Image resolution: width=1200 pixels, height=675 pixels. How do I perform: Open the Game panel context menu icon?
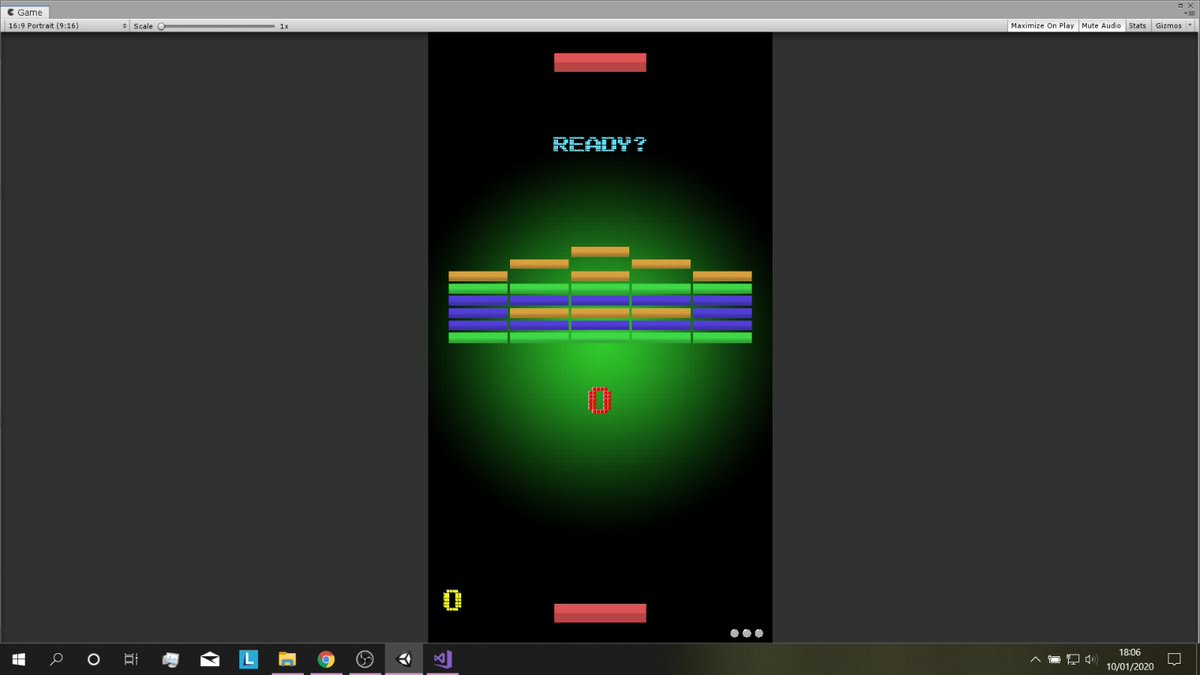pos(1191,13)
